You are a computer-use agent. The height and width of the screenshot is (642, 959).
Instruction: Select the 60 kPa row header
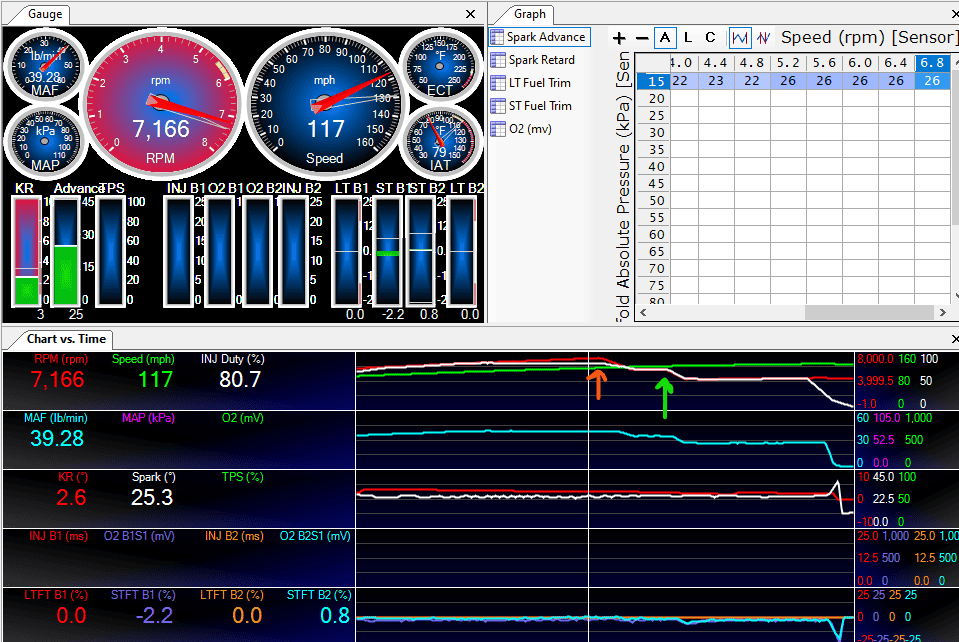click(x=652, y=234)
